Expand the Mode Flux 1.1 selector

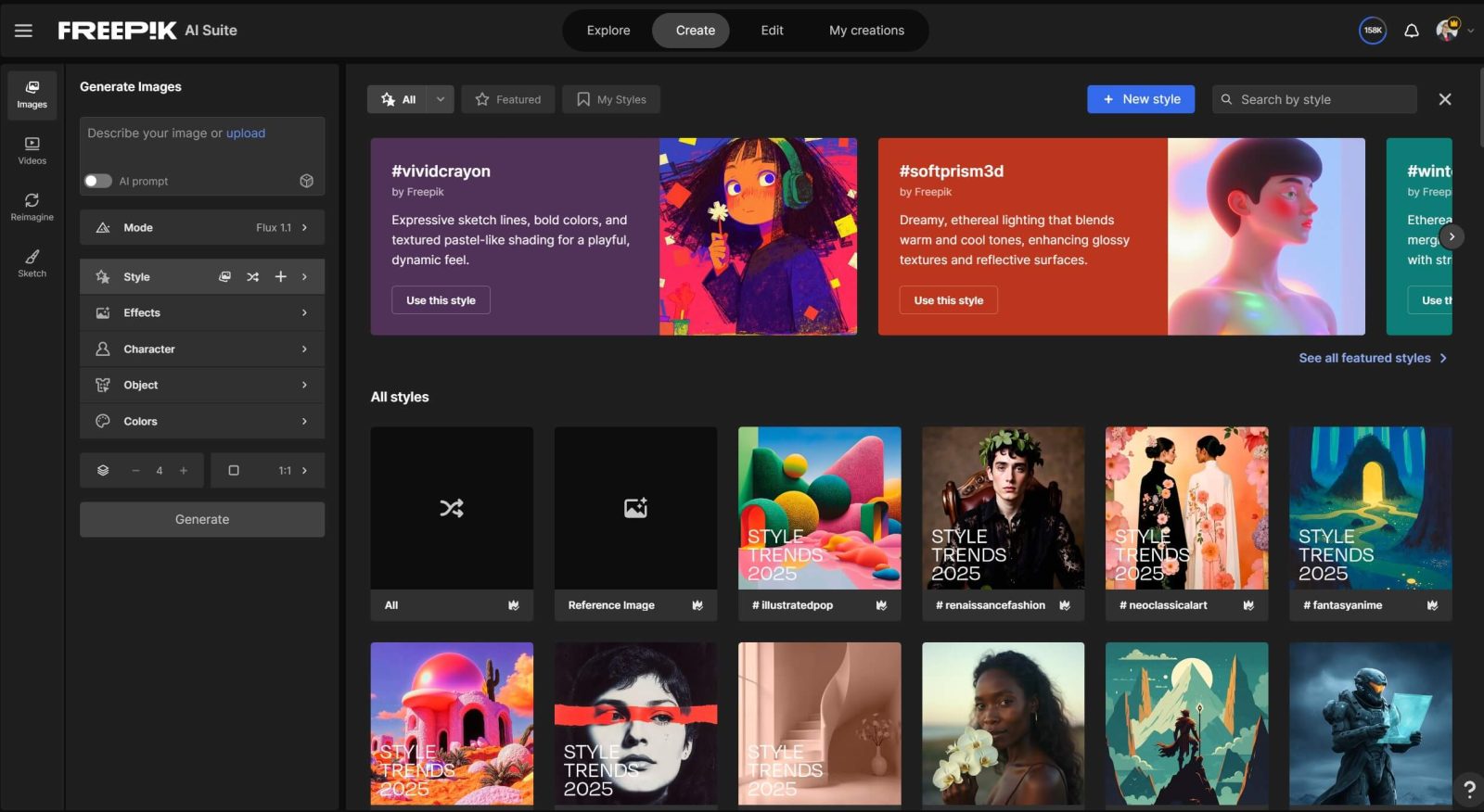click(x=202, y=227)
